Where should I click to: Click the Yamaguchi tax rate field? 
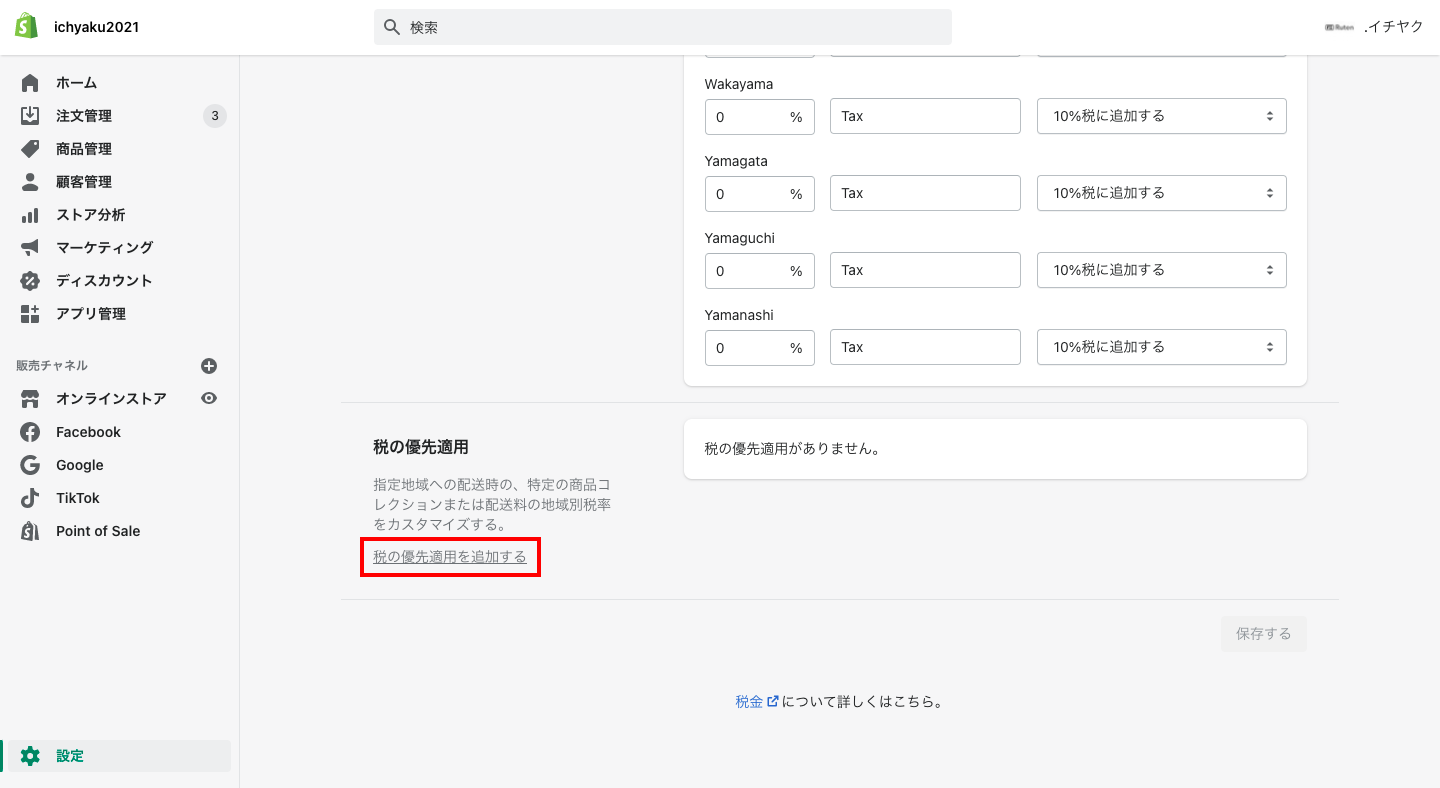tap(760, 270)
